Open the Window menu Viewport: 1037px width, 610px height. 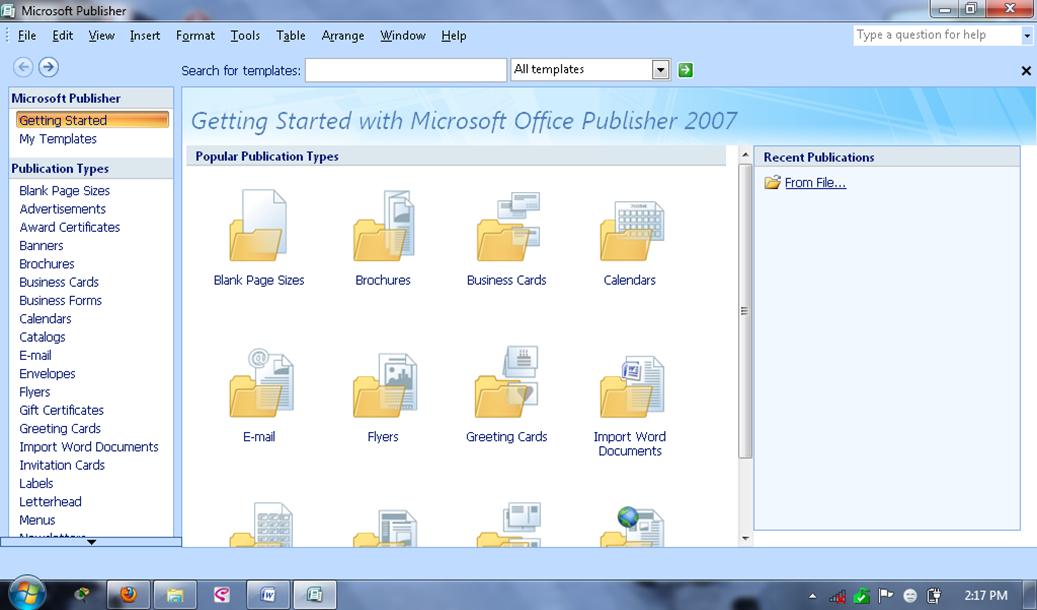403,36
